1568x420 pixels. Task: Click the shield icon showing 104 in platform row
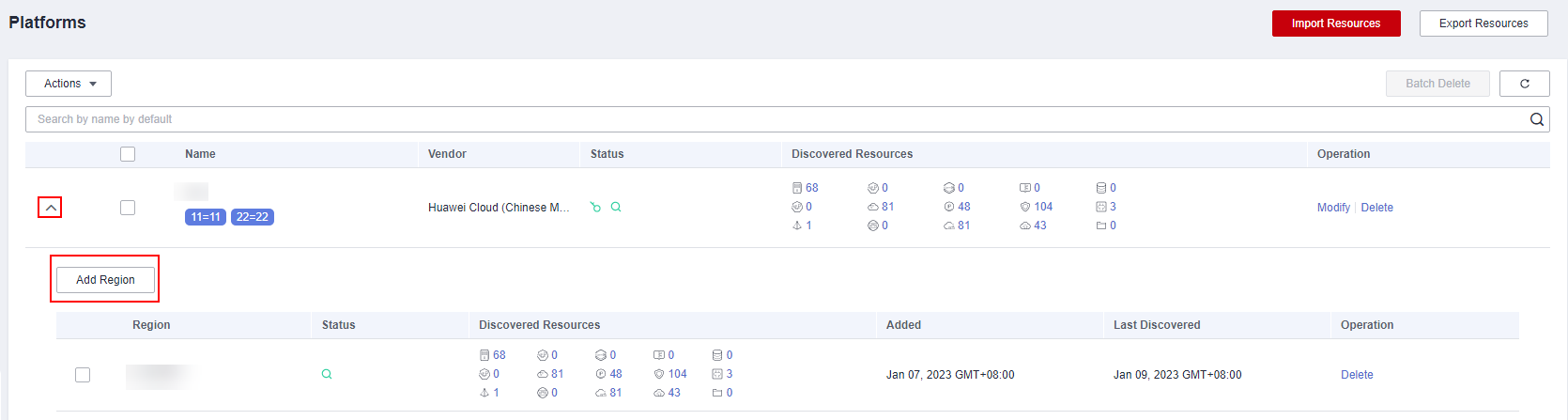tap(1025, 207)
